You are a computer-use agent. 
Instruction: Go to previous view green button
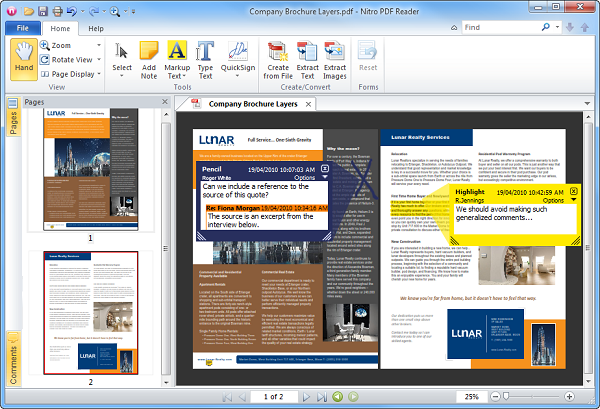(x=338, y=397)
